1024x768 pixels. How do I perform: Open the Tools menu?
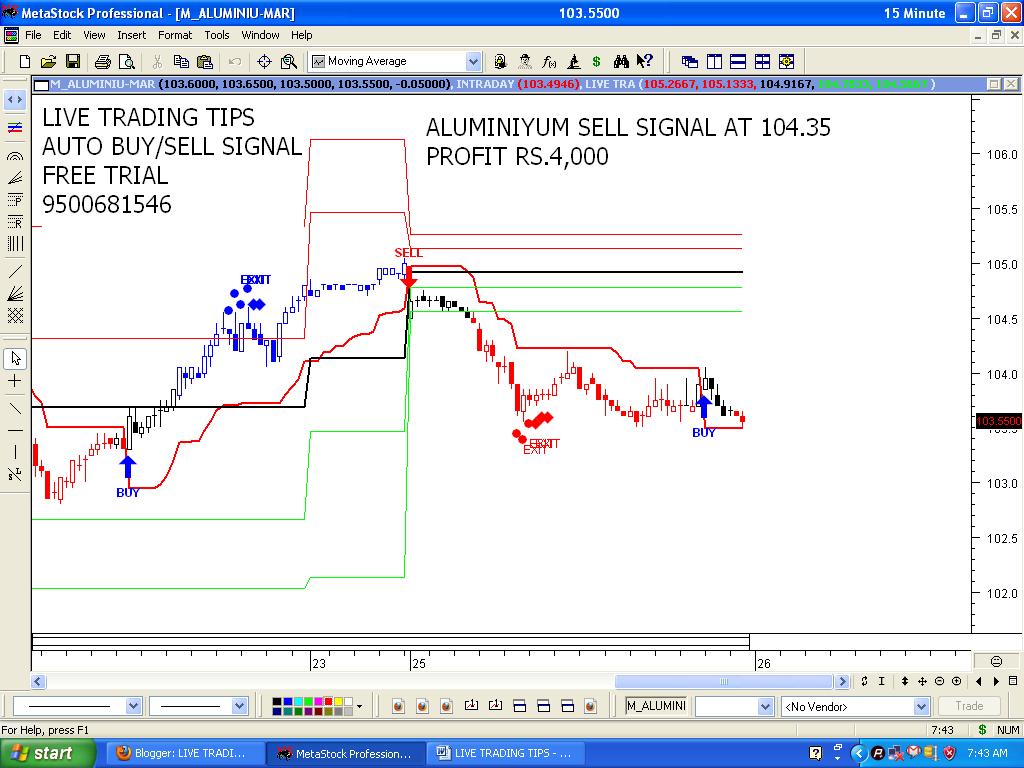215,35
